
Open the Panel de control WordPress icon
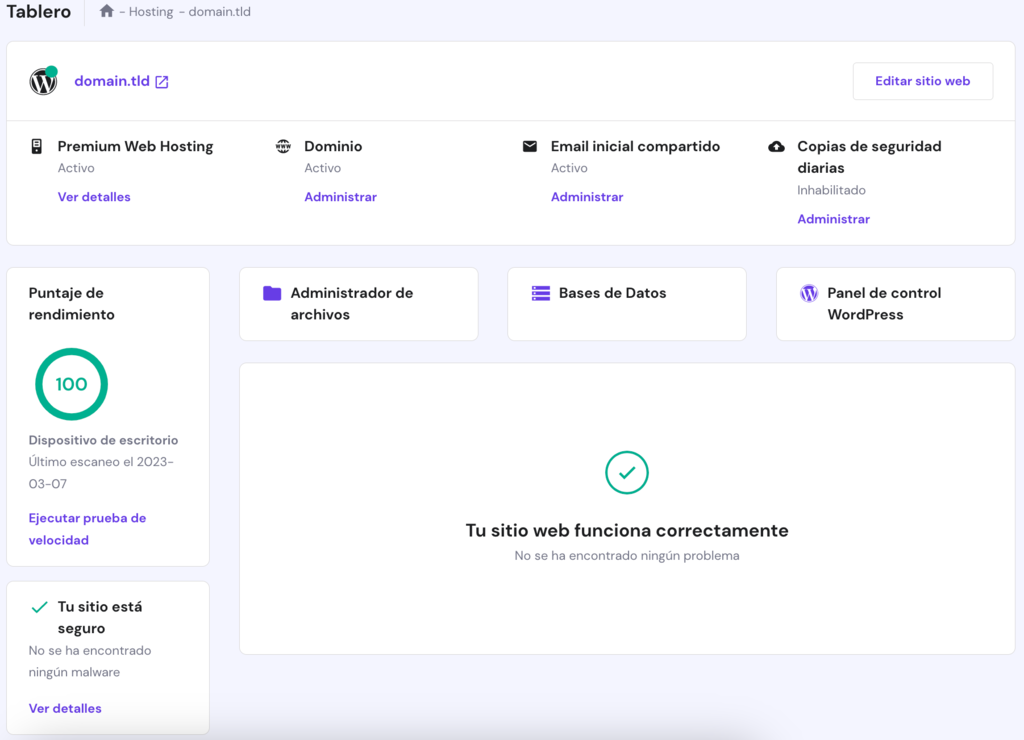click(808, 293)
